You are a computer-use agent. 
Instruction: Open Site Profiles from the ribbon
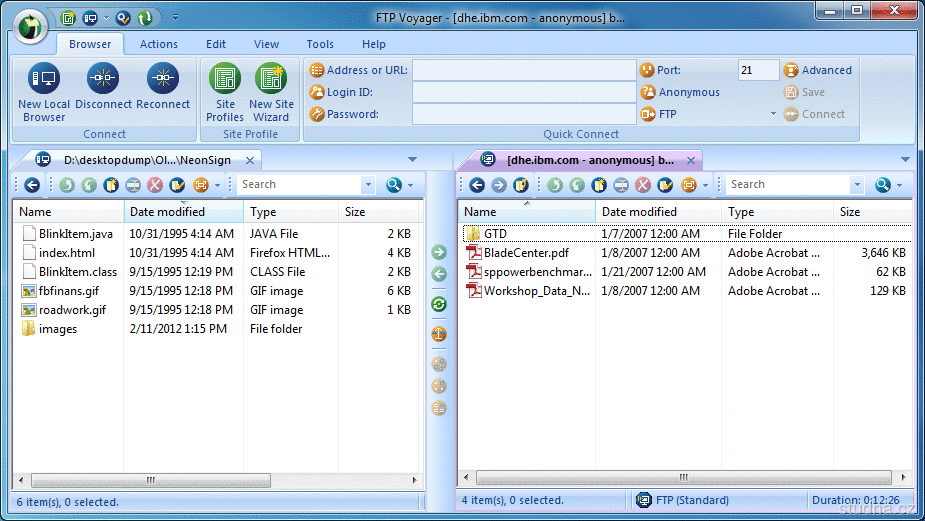point(225,80)
